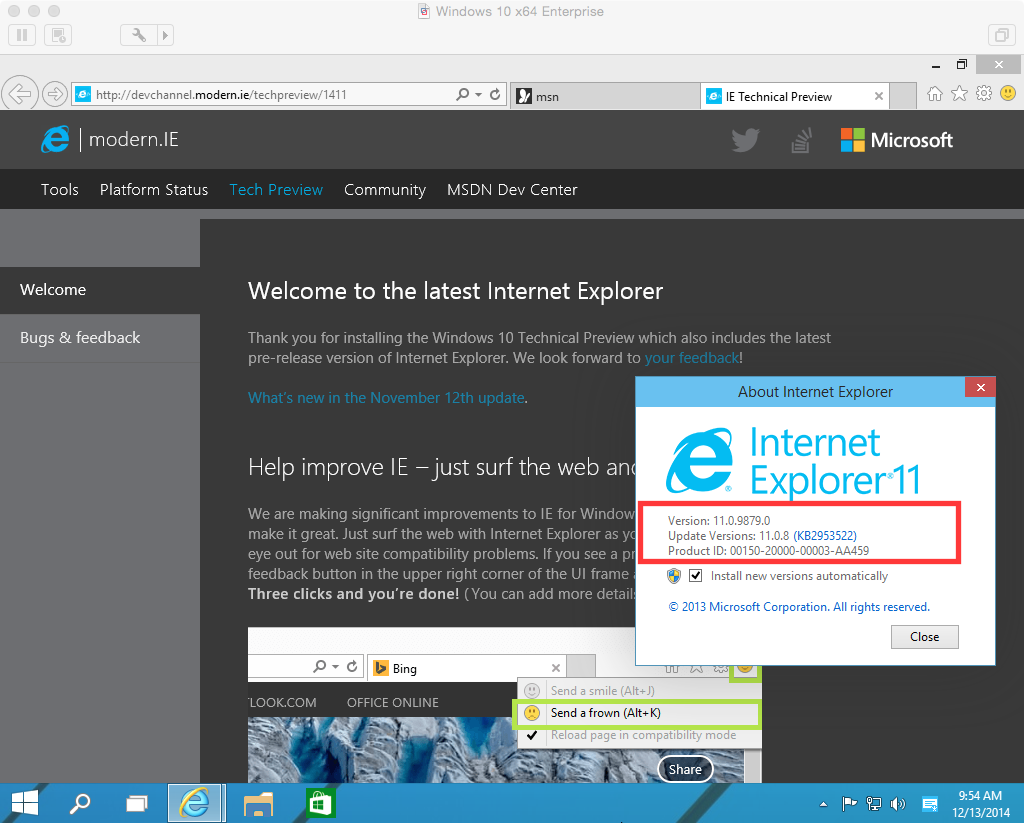1024x823 pixels.
Task: Select Tech Preview in the nav bar
Action: point(276,189)
